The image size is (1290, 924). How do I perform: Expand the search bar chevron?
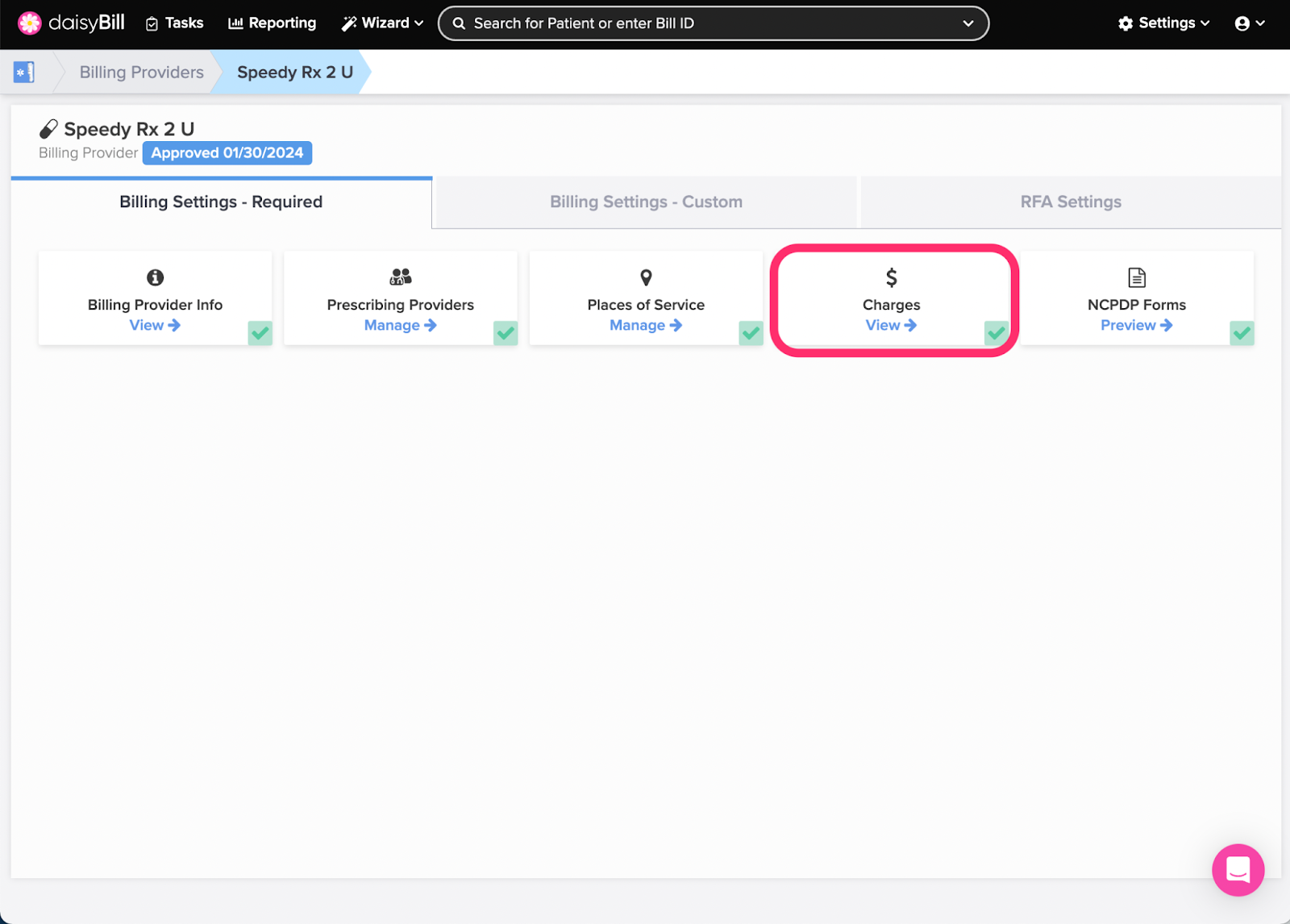[x=967, y=23]
